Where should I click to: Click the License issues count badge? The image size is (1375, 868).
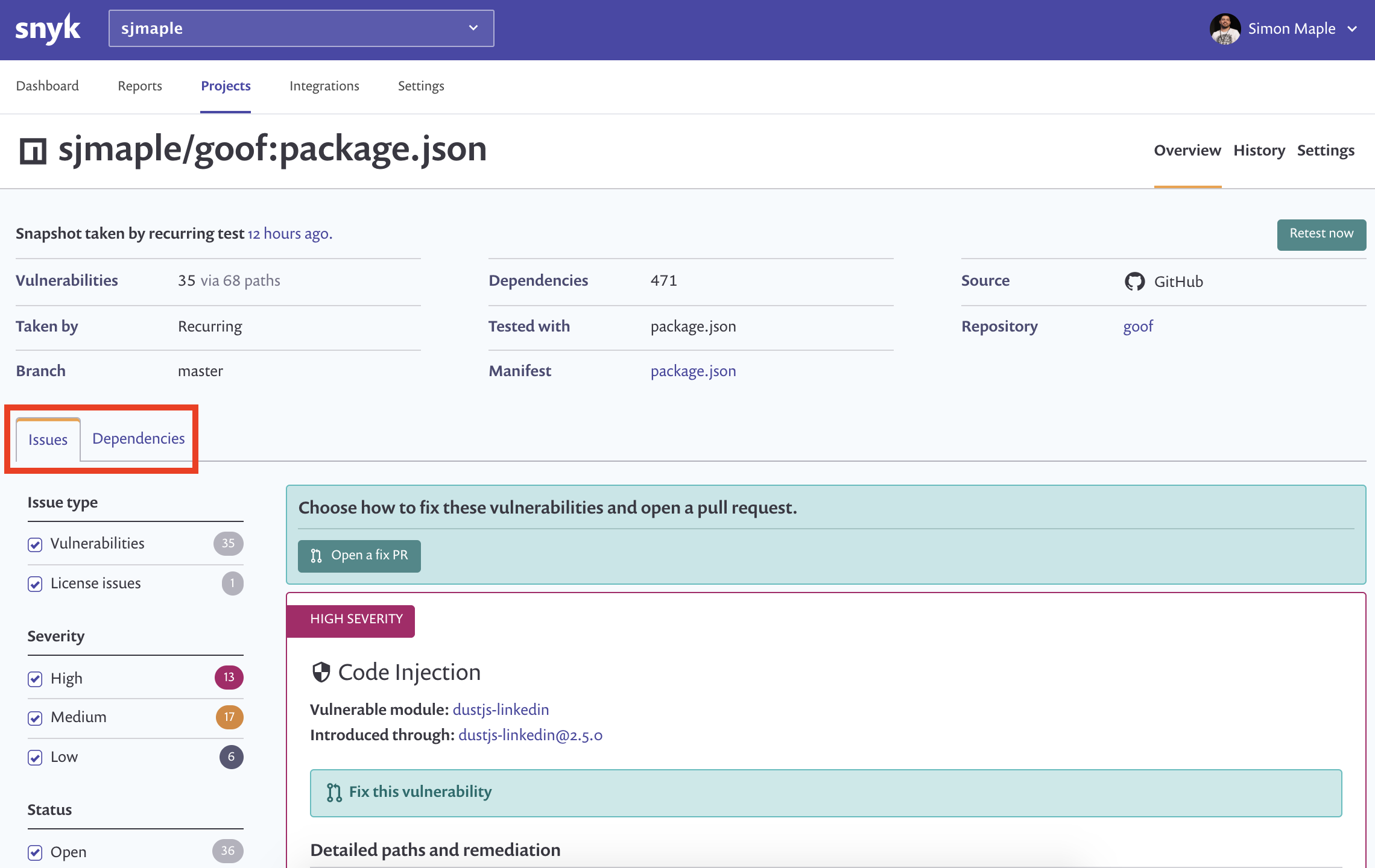pyautogui.click(x=232, y=583)
